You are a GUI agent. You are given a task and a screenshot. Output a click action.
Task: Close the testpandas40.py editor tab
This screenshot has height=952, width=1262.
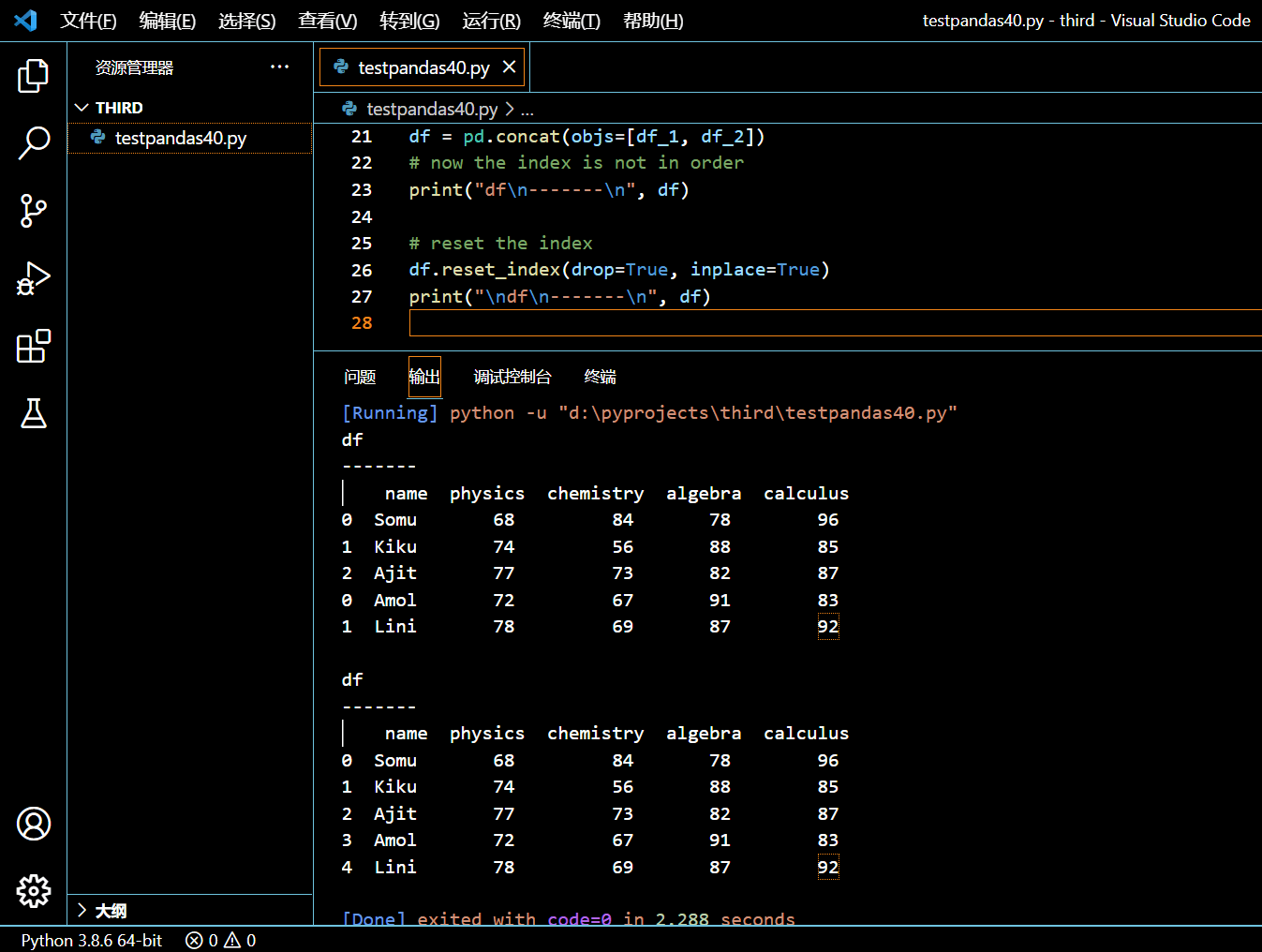(509, 67)
